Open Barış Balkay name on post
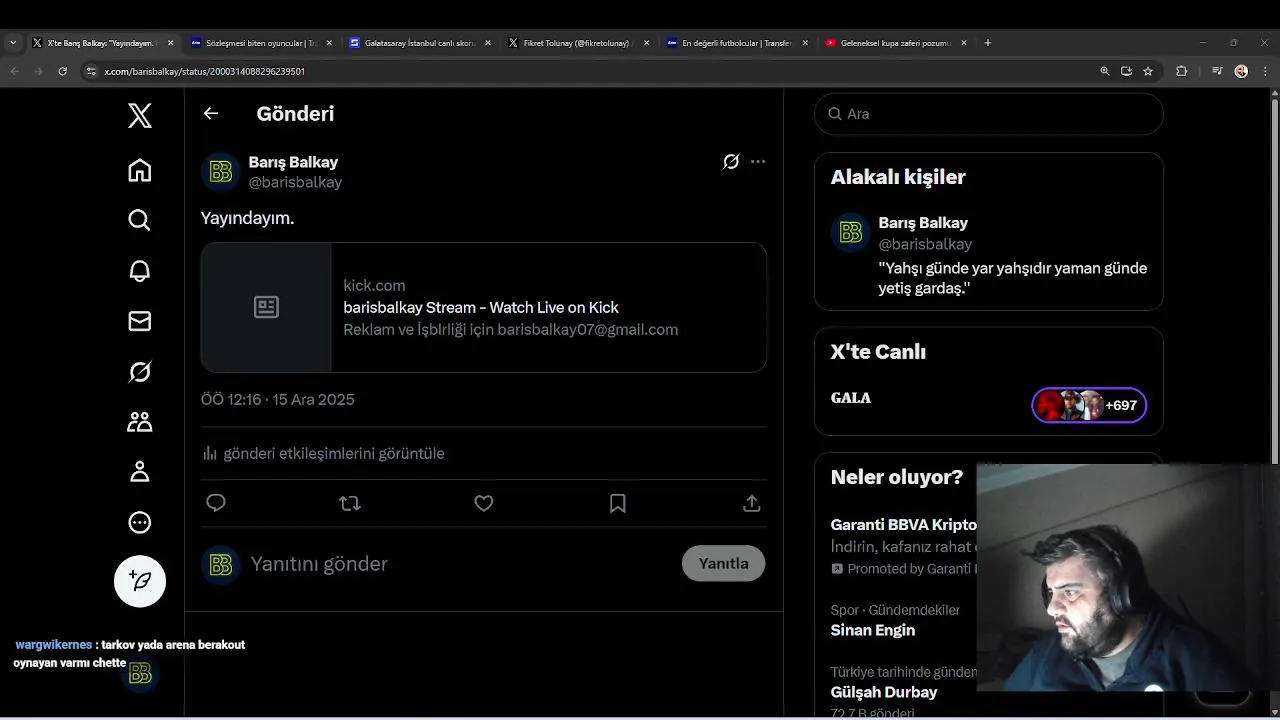Viewport: 1280px width, 720px height. 293,162
